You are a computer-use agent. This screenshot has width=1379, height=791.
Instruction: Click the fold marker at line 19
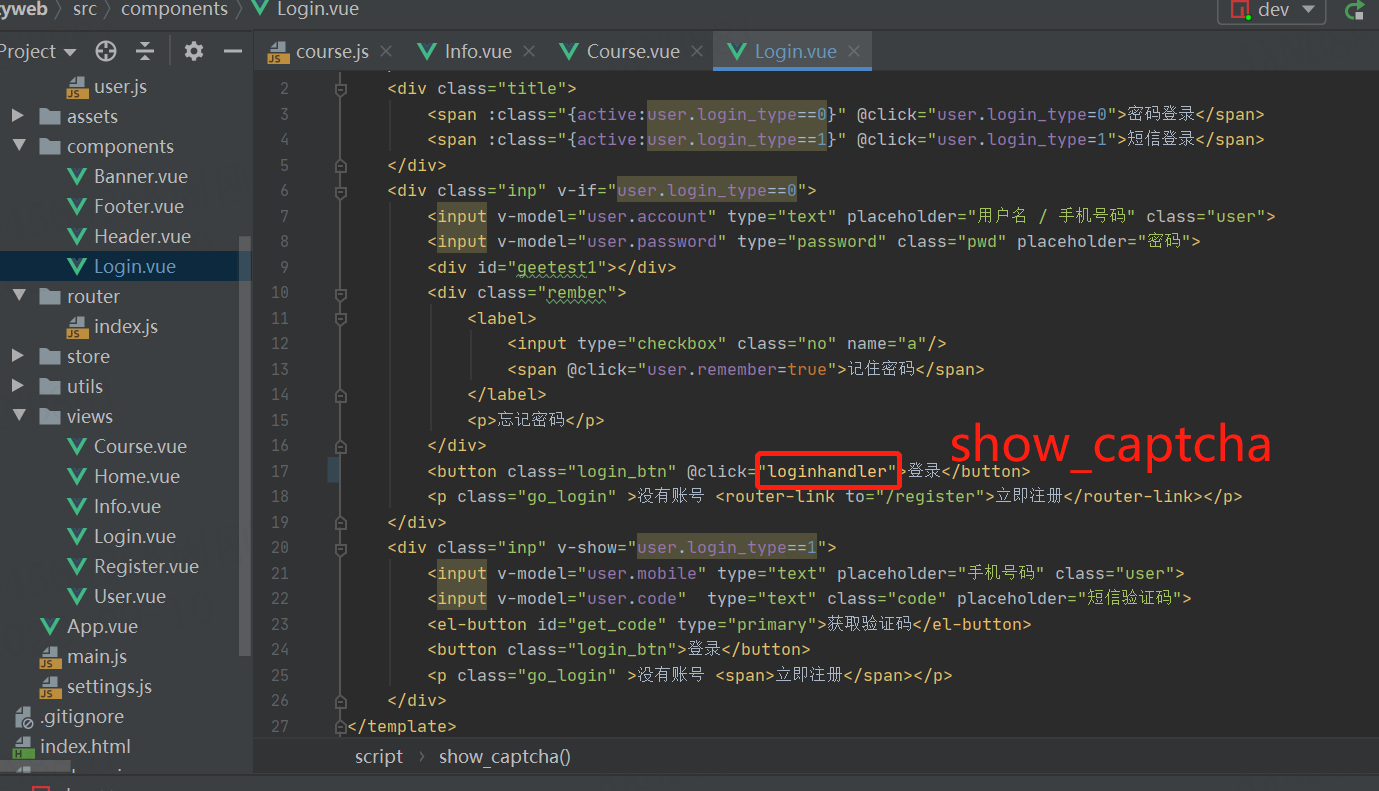click(x=341, y=522)
